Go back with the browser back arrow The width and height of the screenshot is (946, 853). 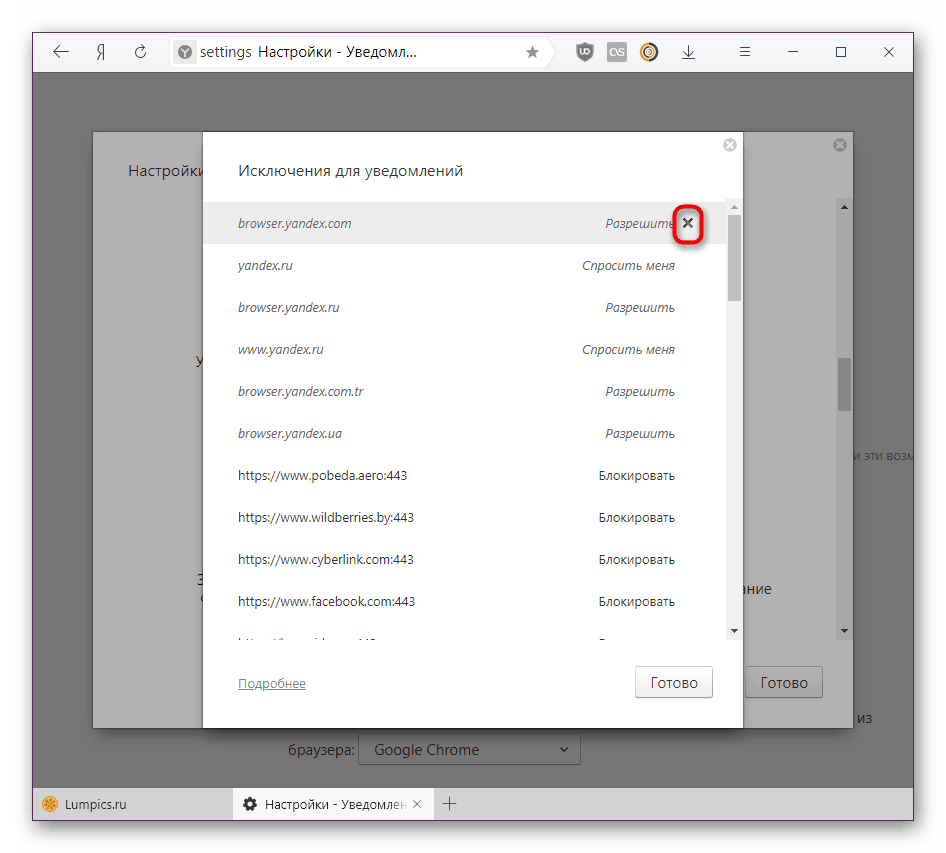coord(61,52)
